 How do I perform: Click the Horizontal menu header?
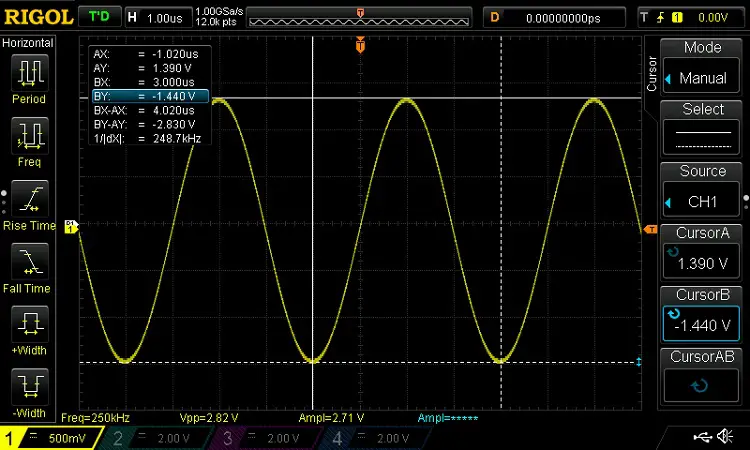pyautogui.click(x=28, y=43)
